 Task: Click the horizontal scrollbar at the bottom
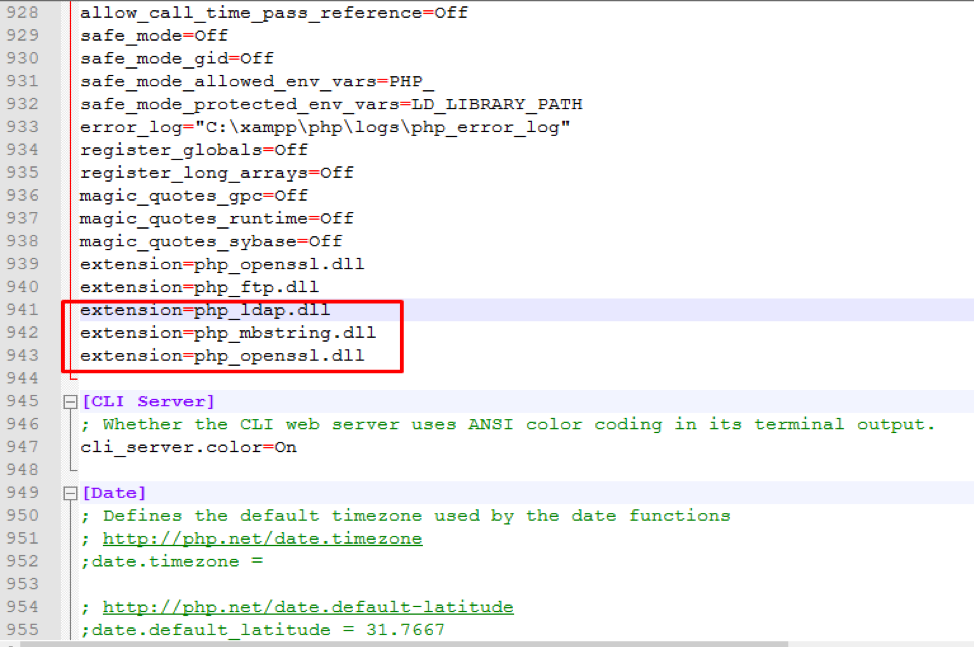(404, 643)
